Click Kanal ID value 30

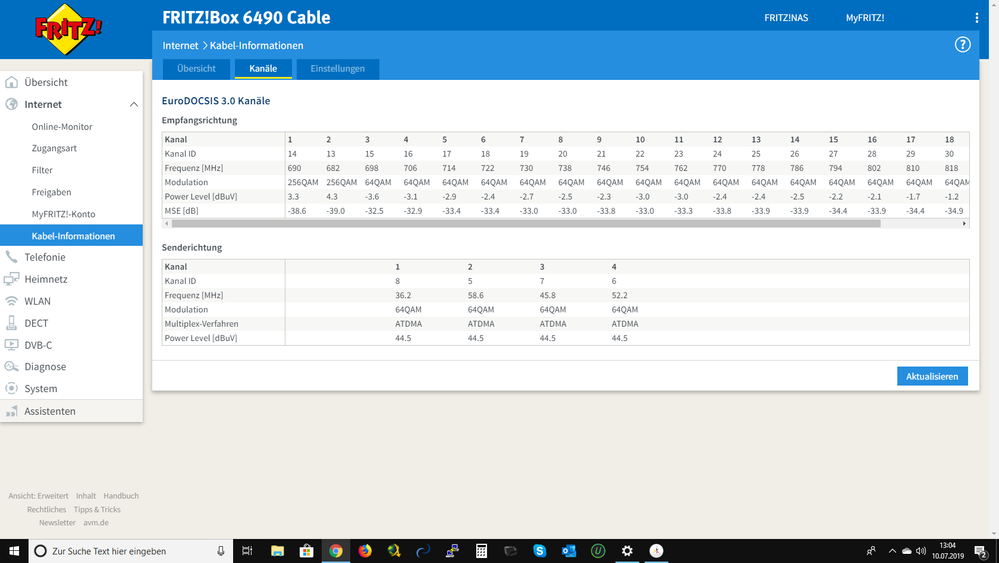tap(949, 154)
